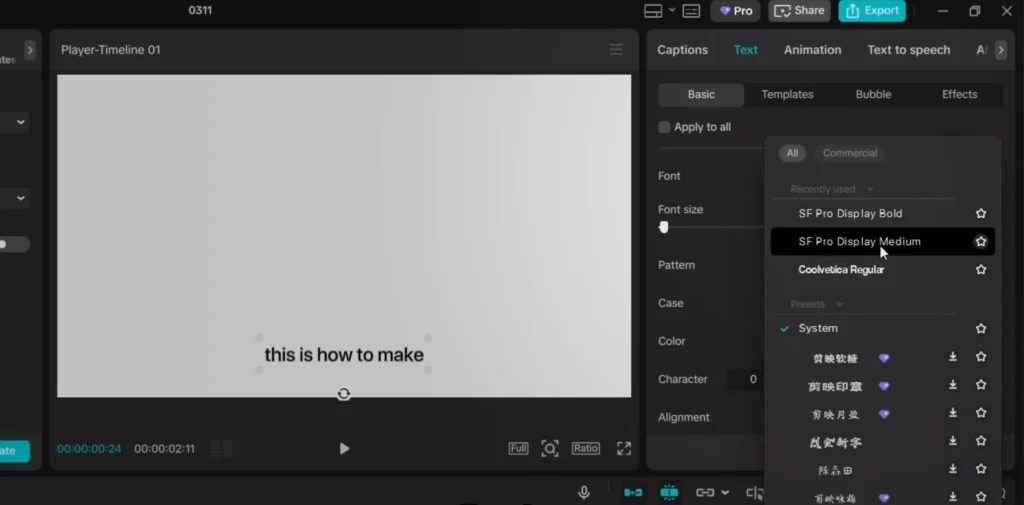Select the Text tab
1024x505 pixels.
pyautogui.click(x=746, y=50)
